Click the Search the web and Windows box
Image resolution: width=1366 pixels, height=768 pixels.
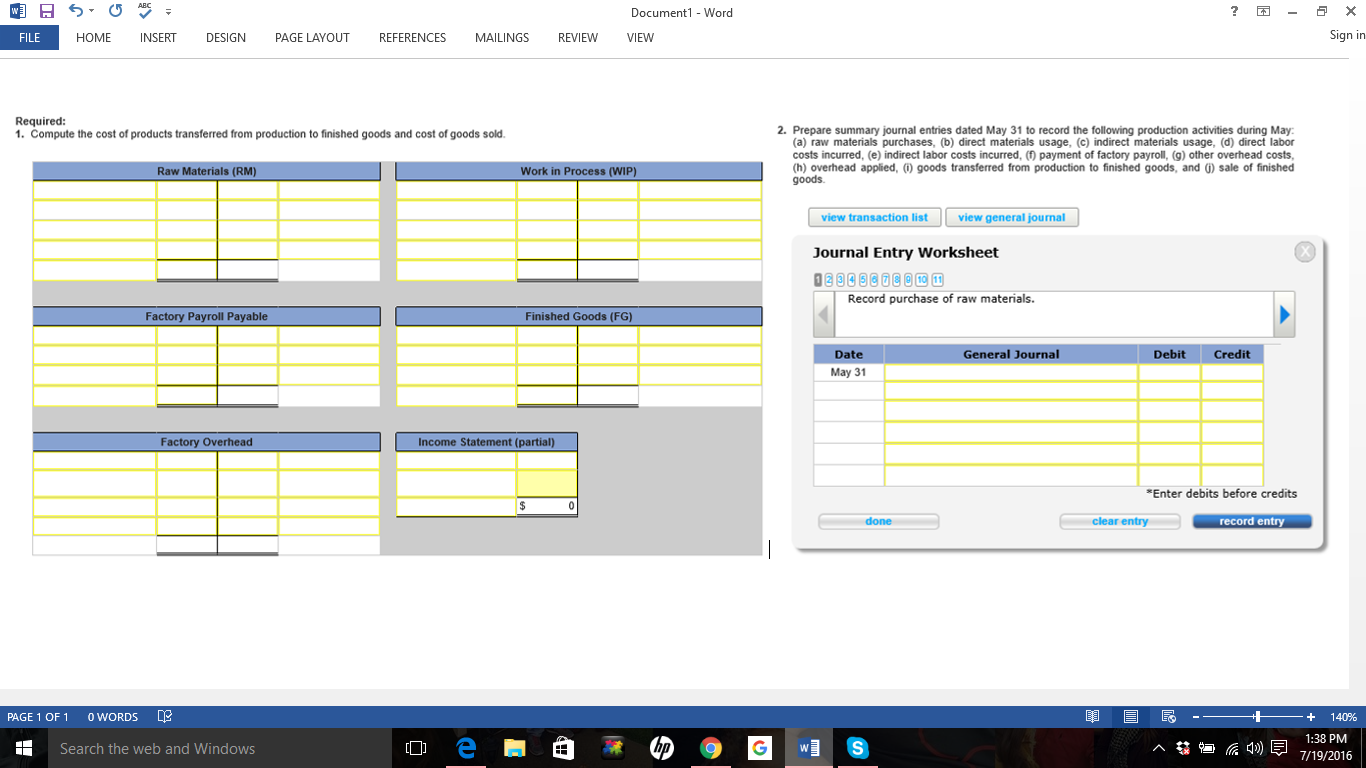coord(220,748)
